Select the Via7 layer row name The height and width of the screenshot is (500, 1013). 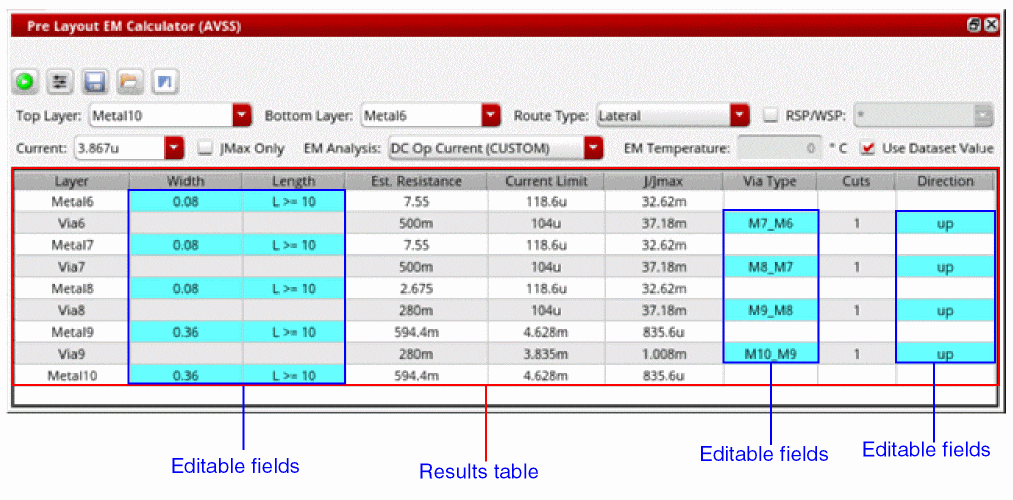(x=72, y=267)
